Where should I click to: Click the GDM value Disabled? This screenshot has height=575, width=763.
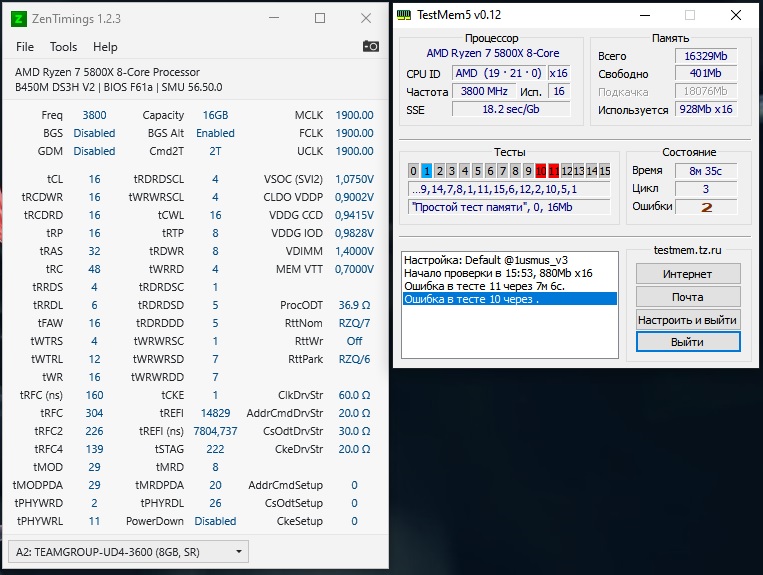coord(94,151)
